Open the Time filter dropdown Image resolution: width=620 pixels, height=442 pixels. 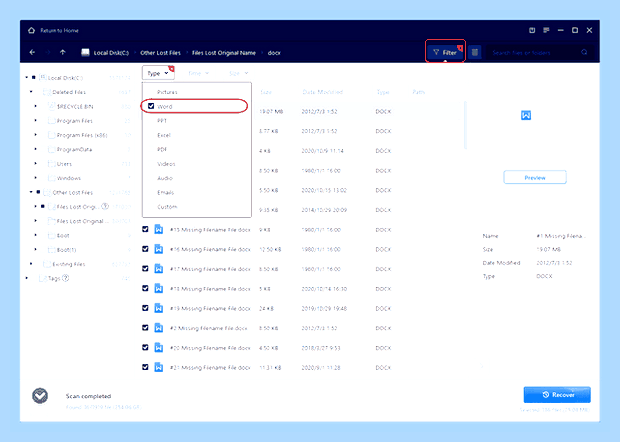click(x=198, y=73)
